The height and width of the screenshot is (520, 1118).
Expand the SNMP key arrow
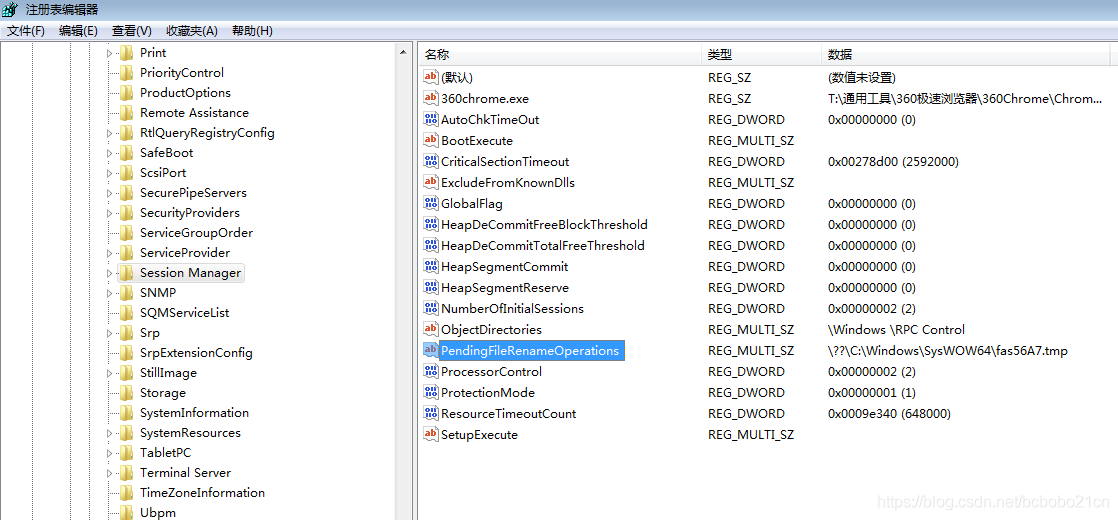click(109, 292)
